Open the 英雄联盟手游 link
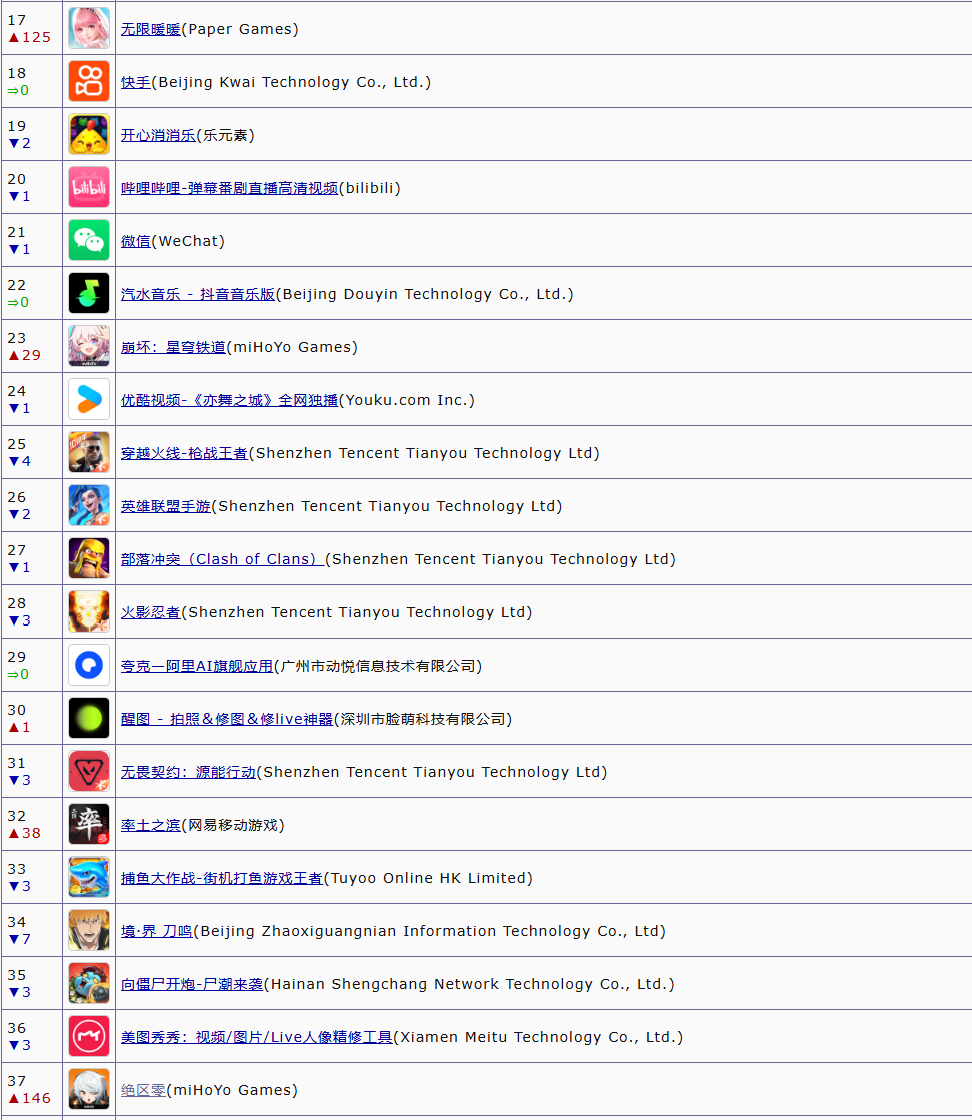The height and width of the screenshot is (1120, 972). coord(166,506)
